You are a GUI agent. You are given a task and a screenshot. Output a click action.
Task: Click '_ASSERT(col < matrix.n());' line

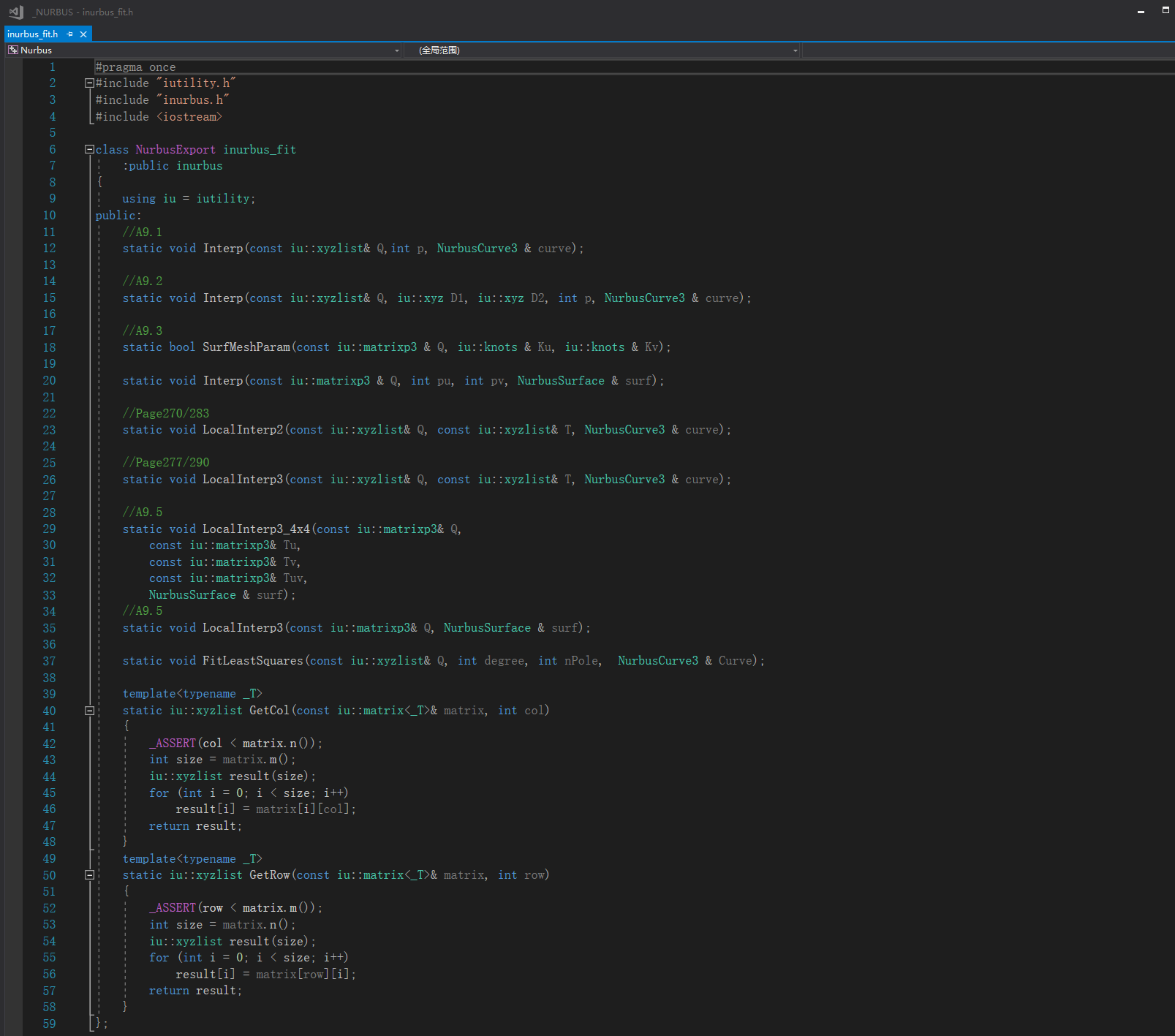coord(236,744)
